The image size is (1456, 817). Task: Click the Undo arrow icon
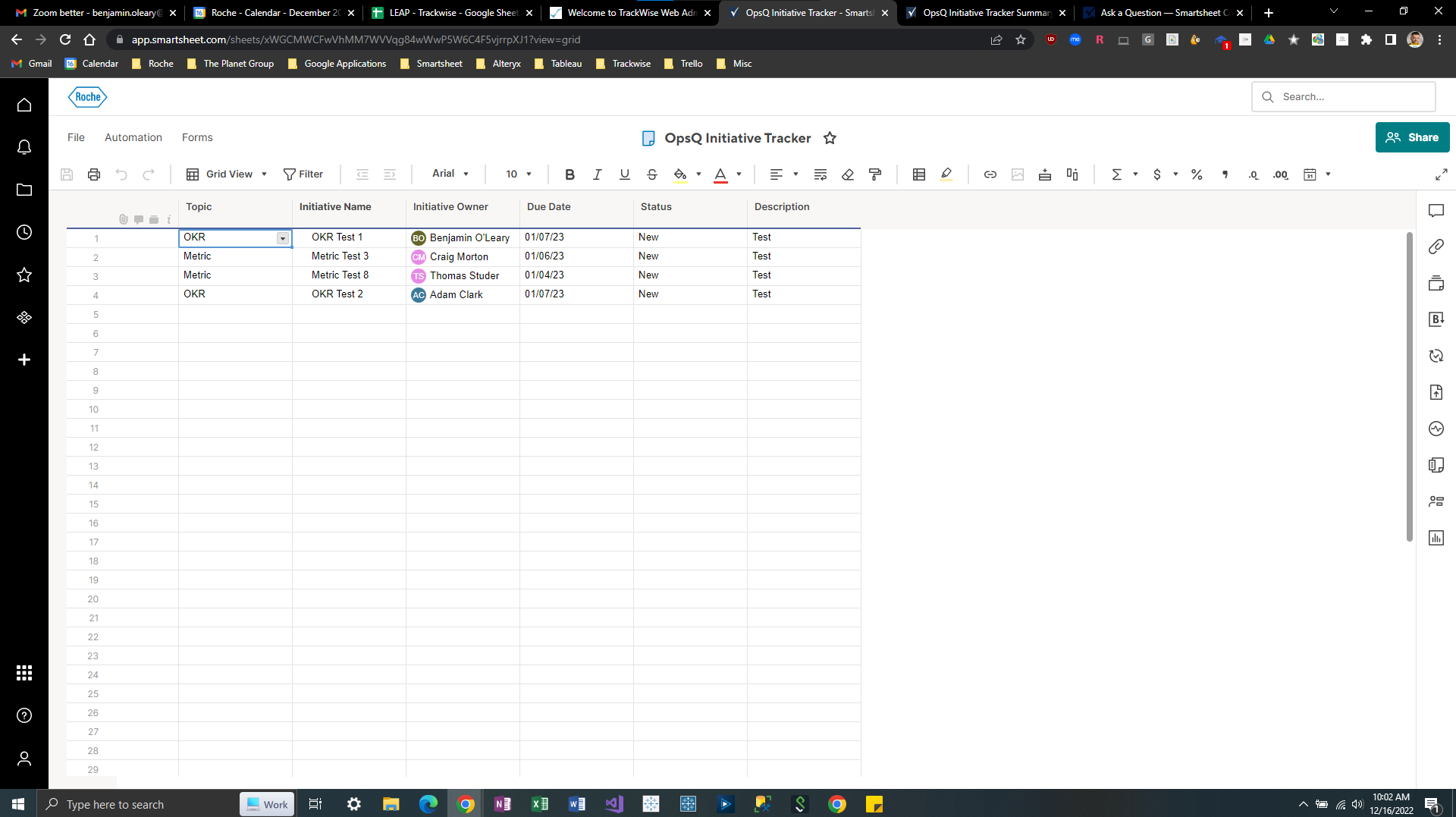(121, 174)
